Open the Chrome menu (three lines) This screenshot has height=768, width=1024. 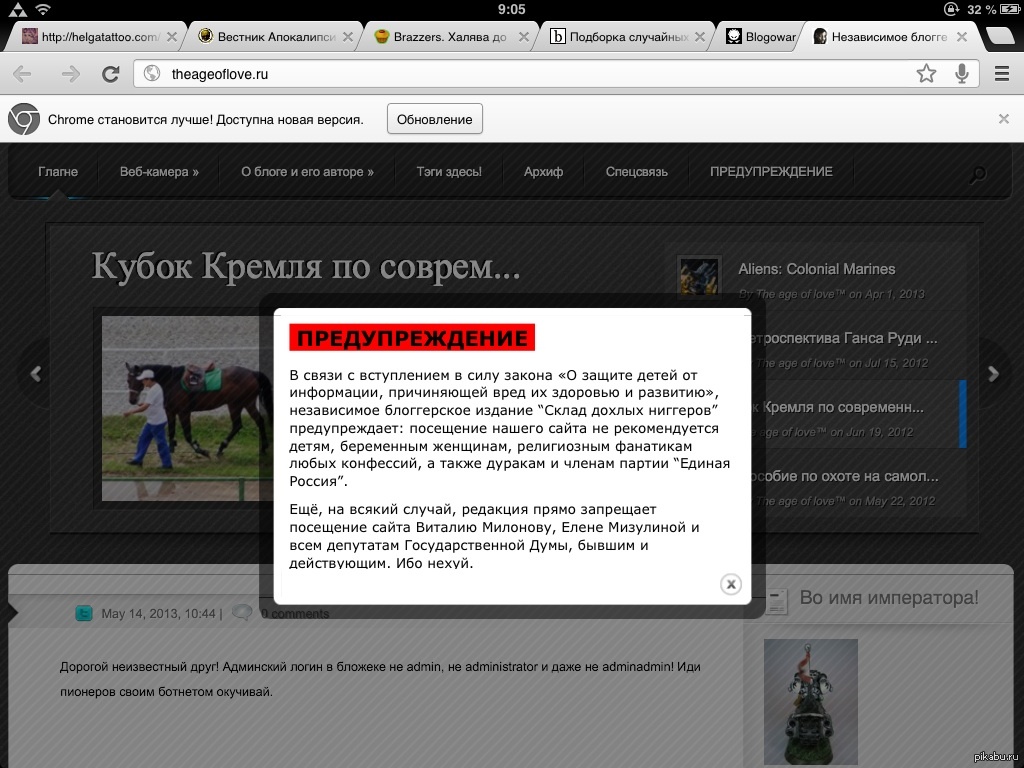(x=1001, y=74)
